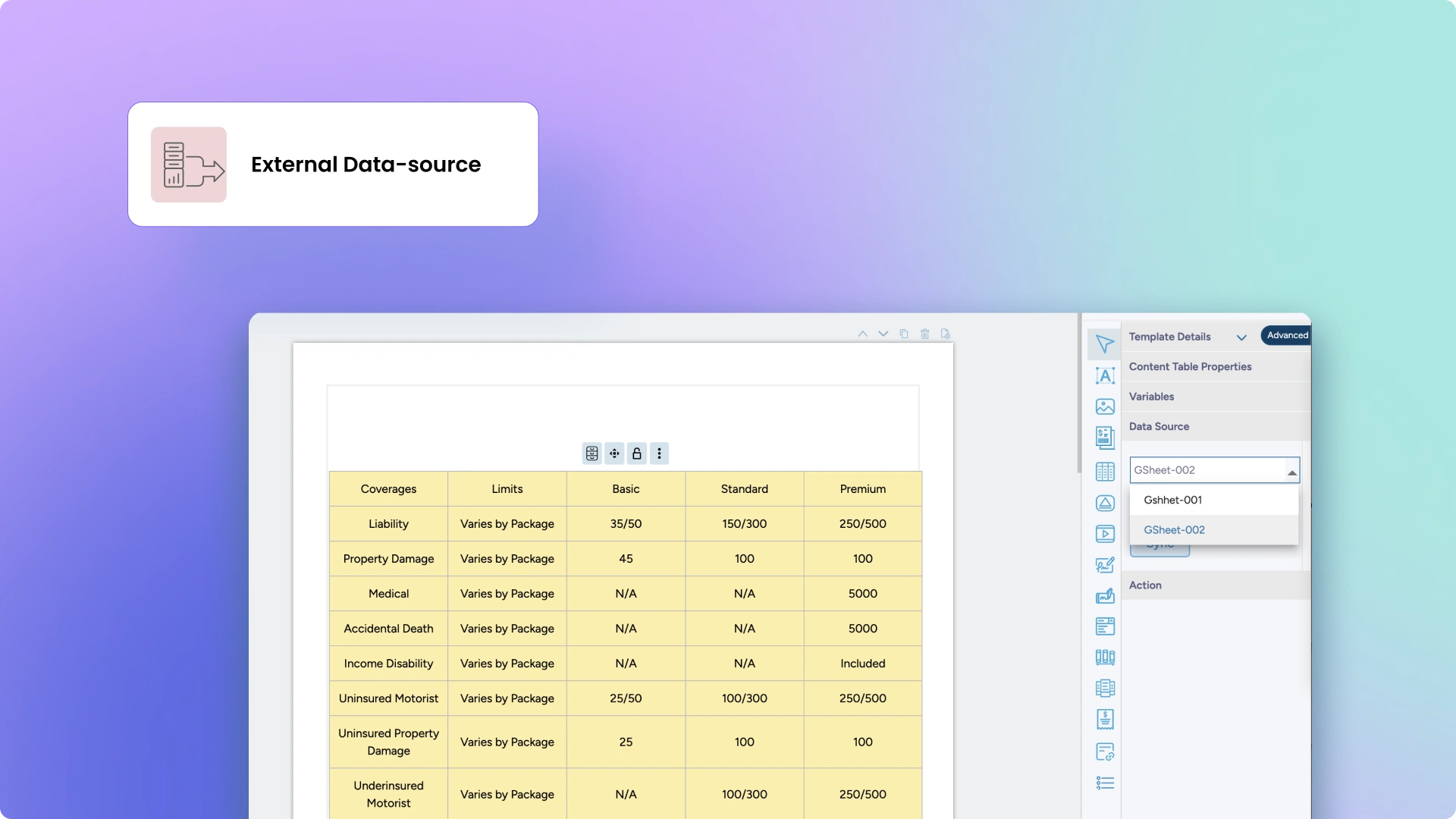Image resolution: width=1456 pixels, height=819 pixels.
Task: Pick the form block tool icon
Action: tap(1105, 626)
